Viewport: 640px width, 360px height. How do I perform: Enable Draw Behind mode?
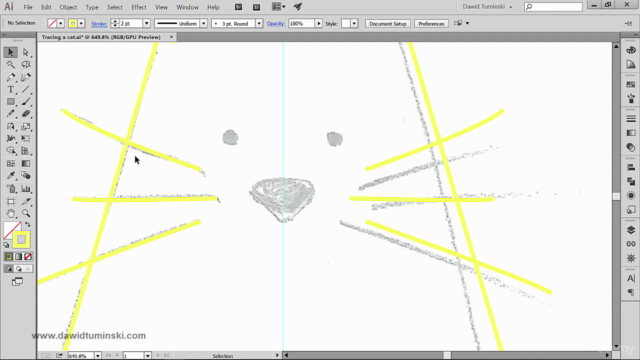point(18,269)
